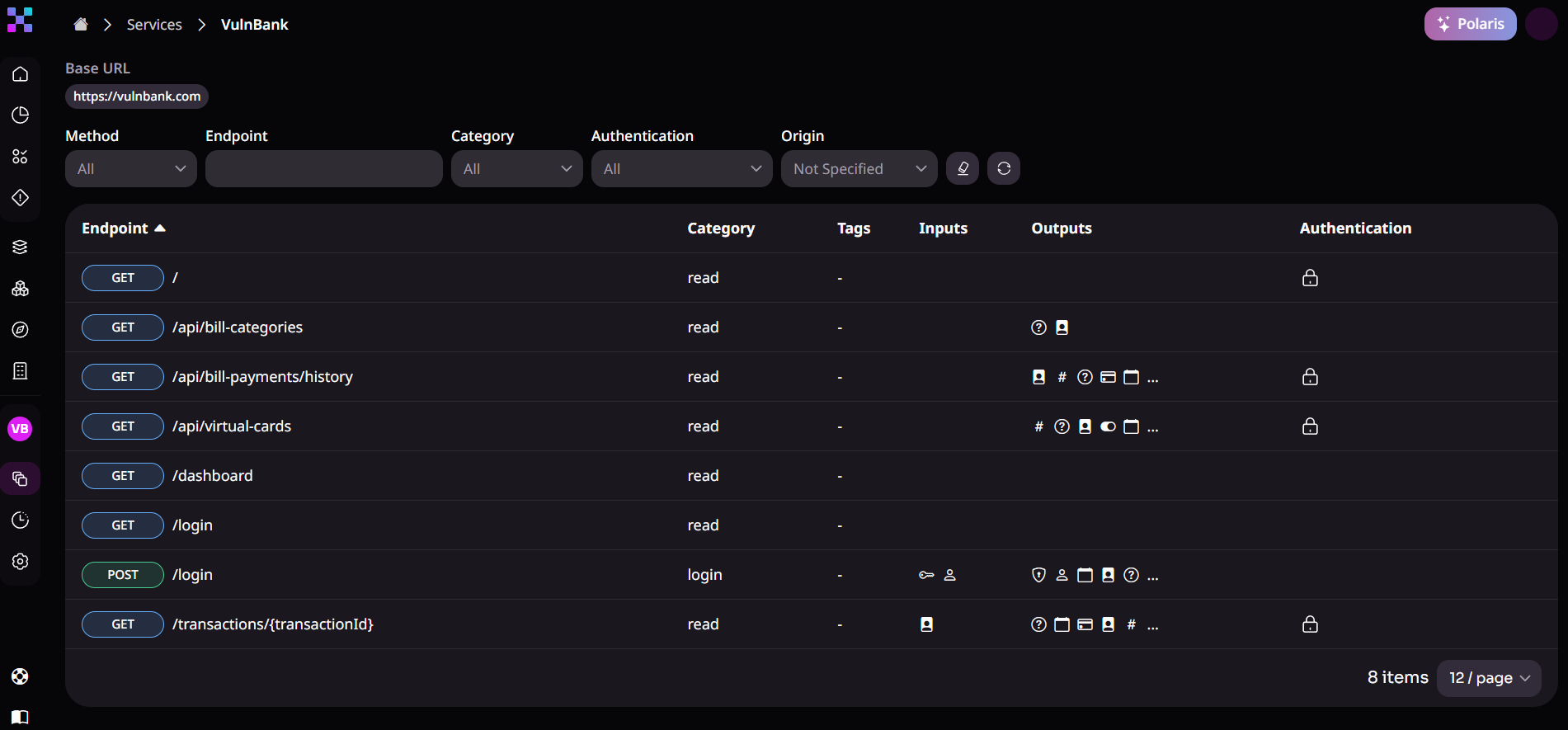
Task: Open the diamond alert icon in sidebar
Action: 21,198
